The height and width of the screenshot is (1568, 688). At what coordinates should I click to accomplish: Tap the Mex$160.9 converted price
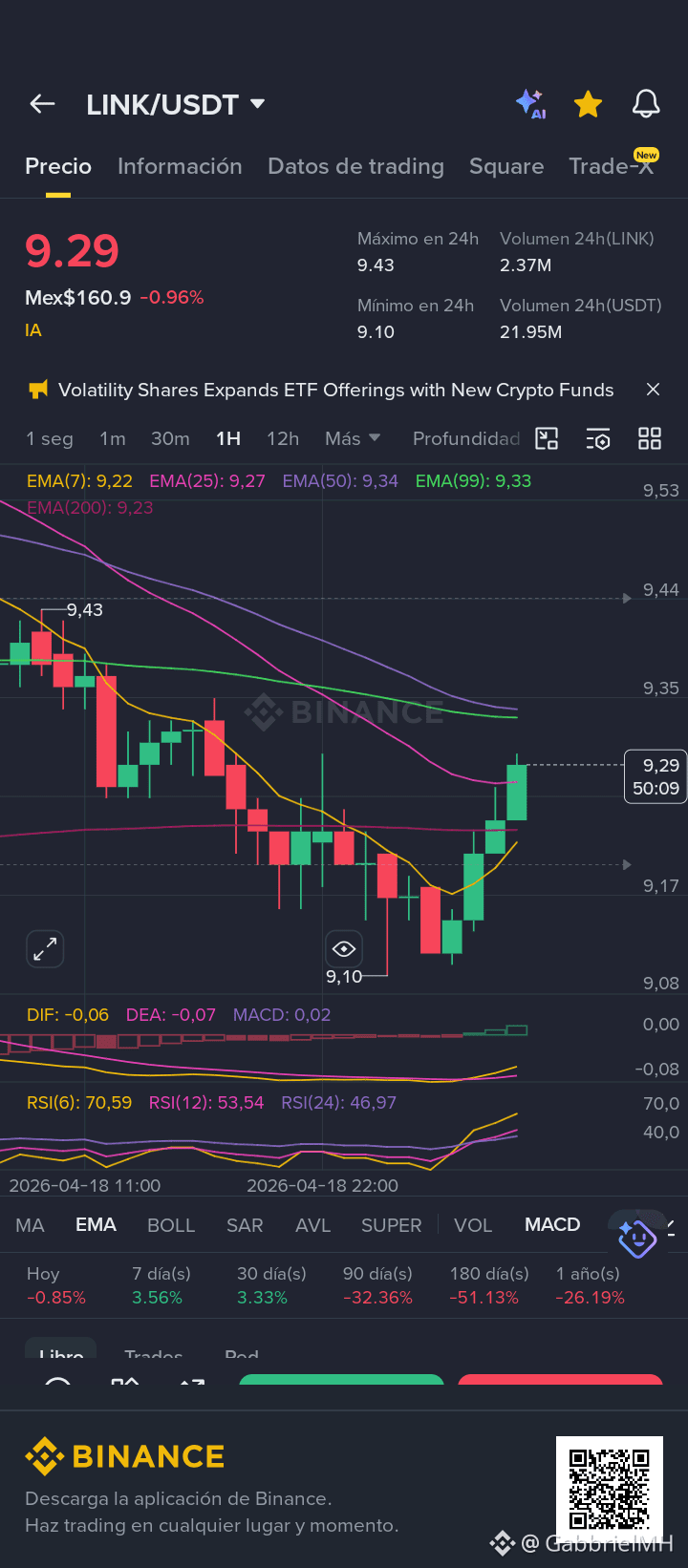coord(78,298)
